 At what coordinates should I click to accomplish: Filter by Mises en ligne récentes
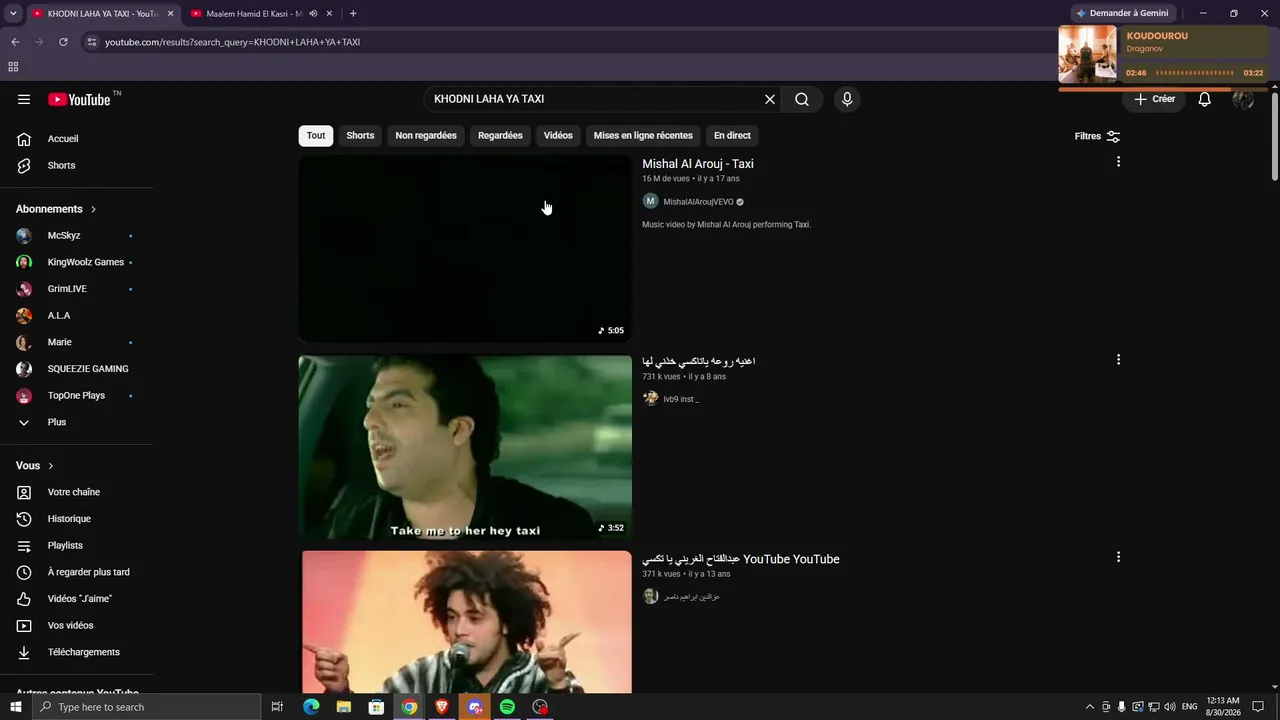tap(643, 136)
